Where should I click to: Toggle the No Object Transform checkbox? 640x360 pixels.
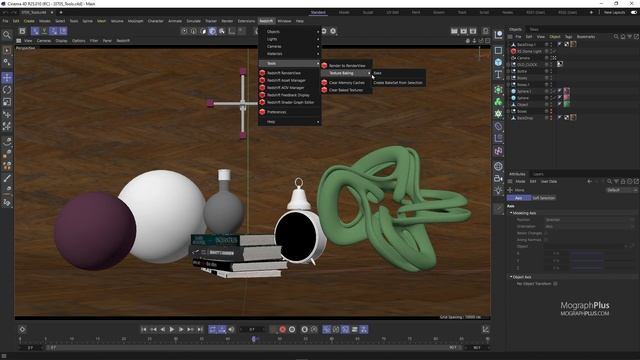point(556,284)
